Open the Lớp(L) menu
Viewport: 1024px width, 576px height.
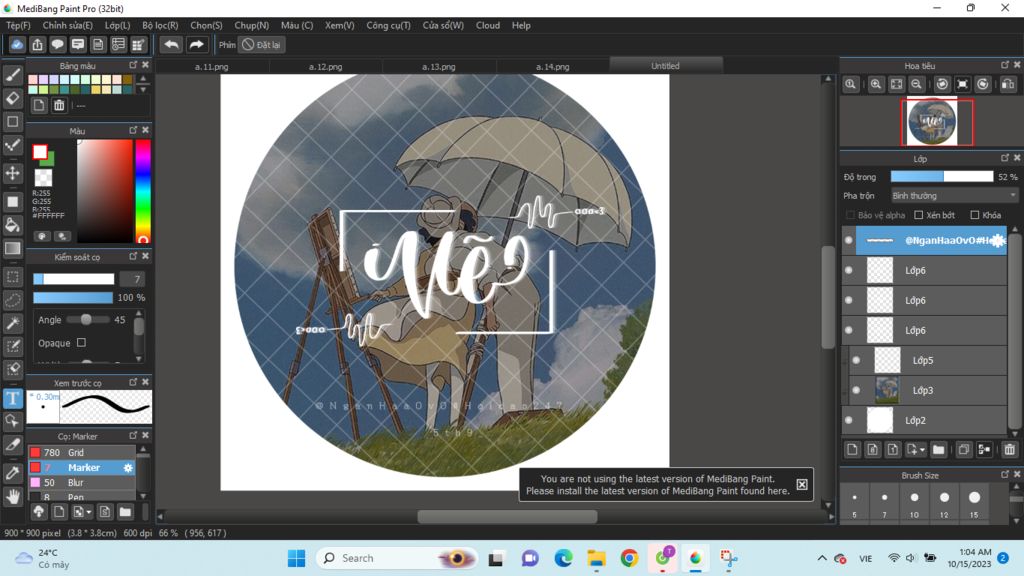(118, 25)
